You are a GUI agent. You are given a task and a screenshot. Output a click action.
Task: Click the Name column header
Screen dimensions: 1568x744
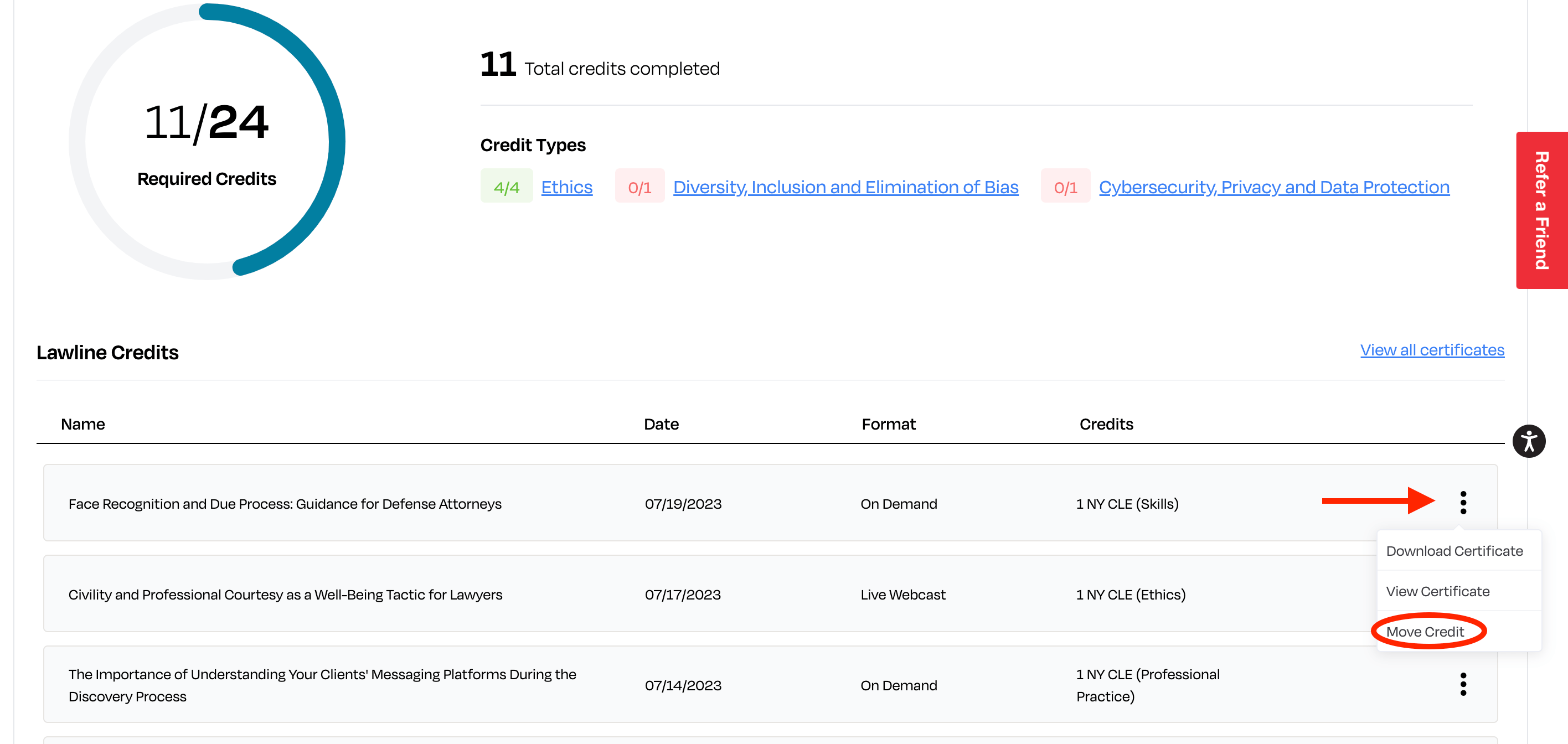coord(82,424)
